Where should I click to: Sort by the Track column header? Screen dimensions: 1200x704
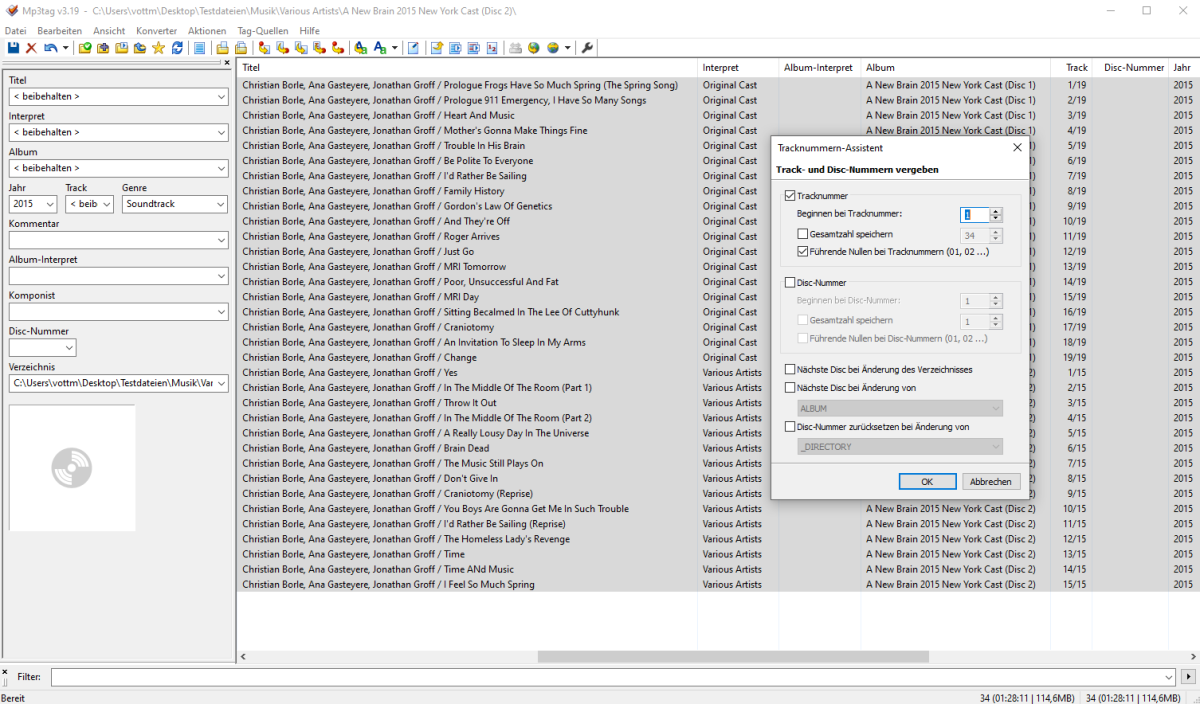pos(1071,68)
